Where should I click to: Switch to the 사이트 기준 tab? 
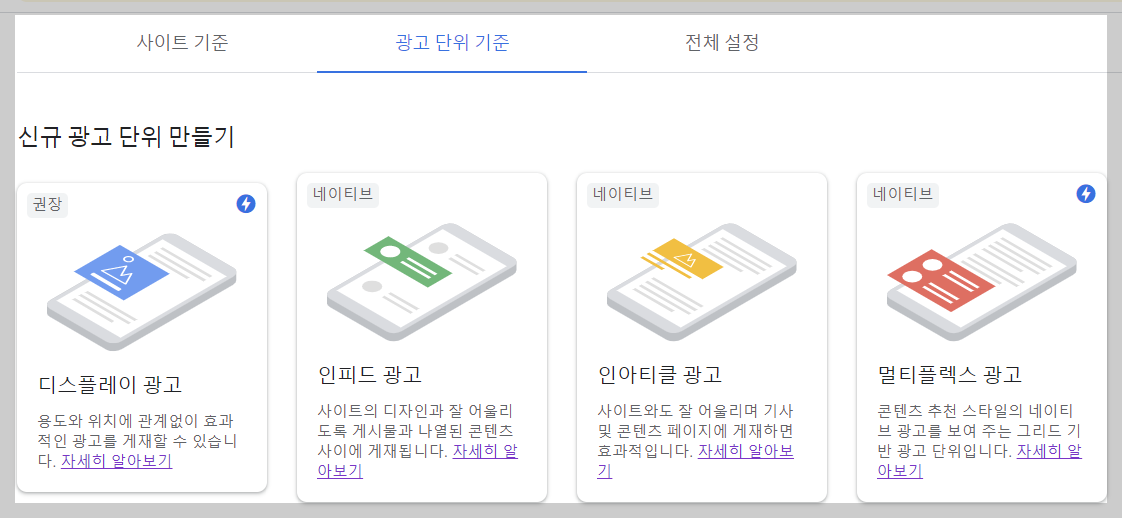182,43
